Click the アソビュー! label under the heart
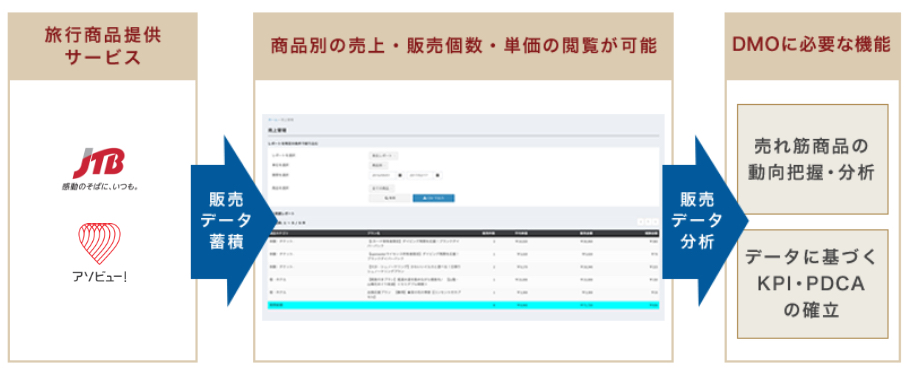This screenshot has height=383, width=910. tap(99, 277)
